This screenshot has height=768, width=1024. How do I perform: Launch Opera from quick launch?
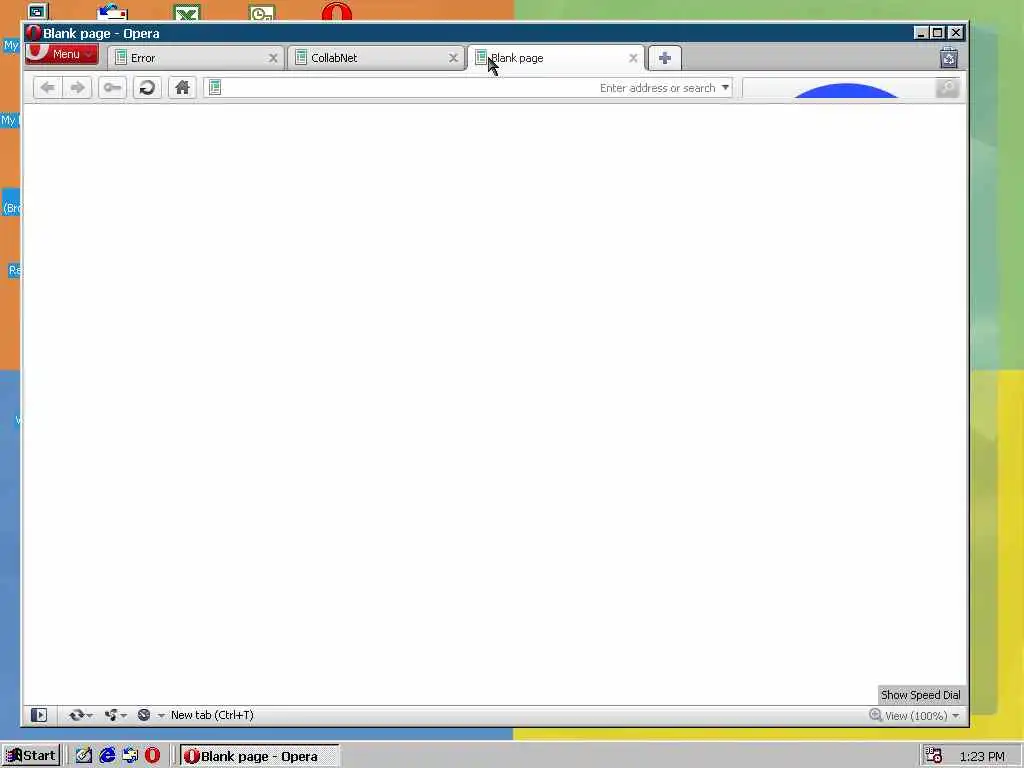[152, 756]
